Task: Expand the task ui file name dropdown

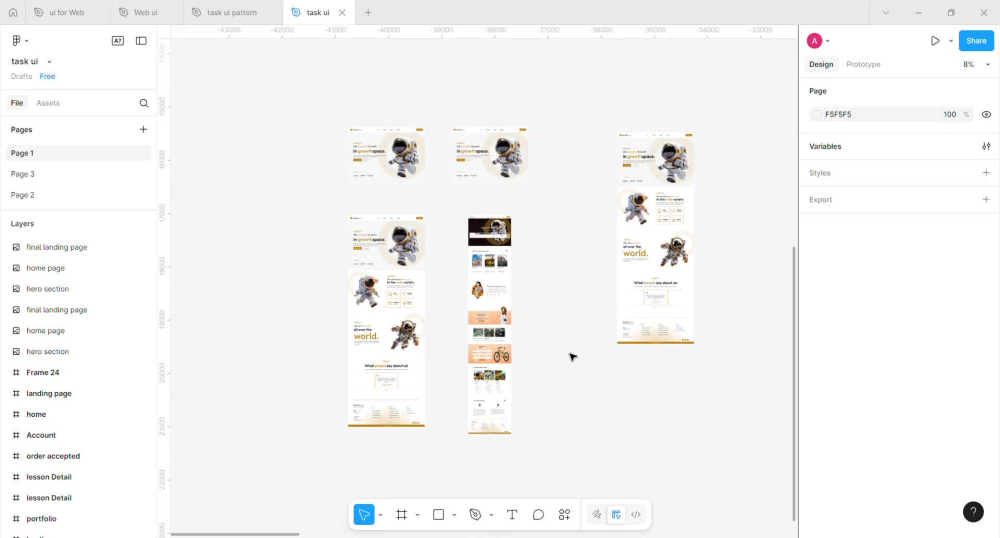Action: 49,62
